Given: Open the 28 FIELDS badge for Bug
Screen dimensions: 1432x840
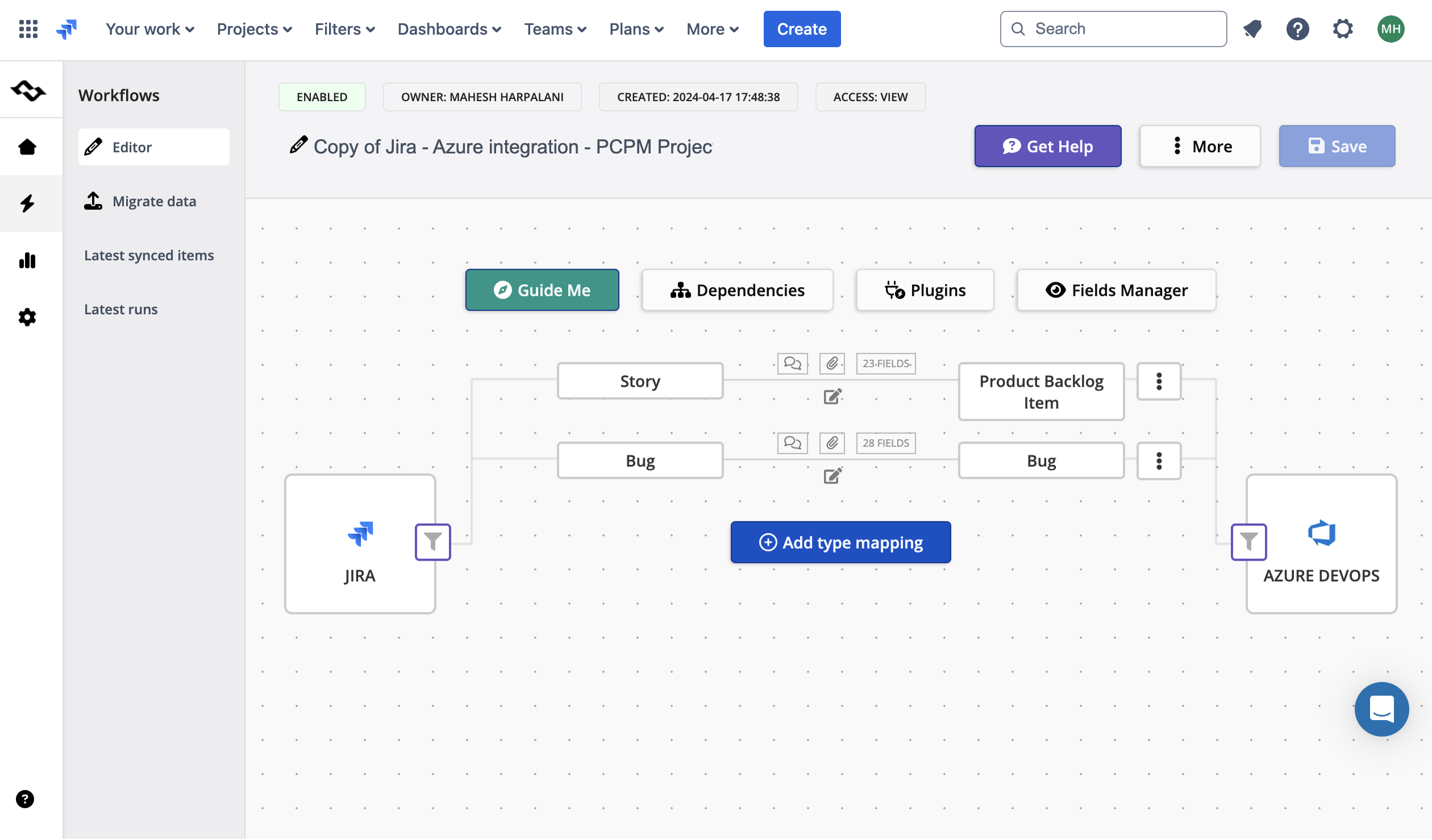Looking at the screenshot, I should (x=886, y=443).
